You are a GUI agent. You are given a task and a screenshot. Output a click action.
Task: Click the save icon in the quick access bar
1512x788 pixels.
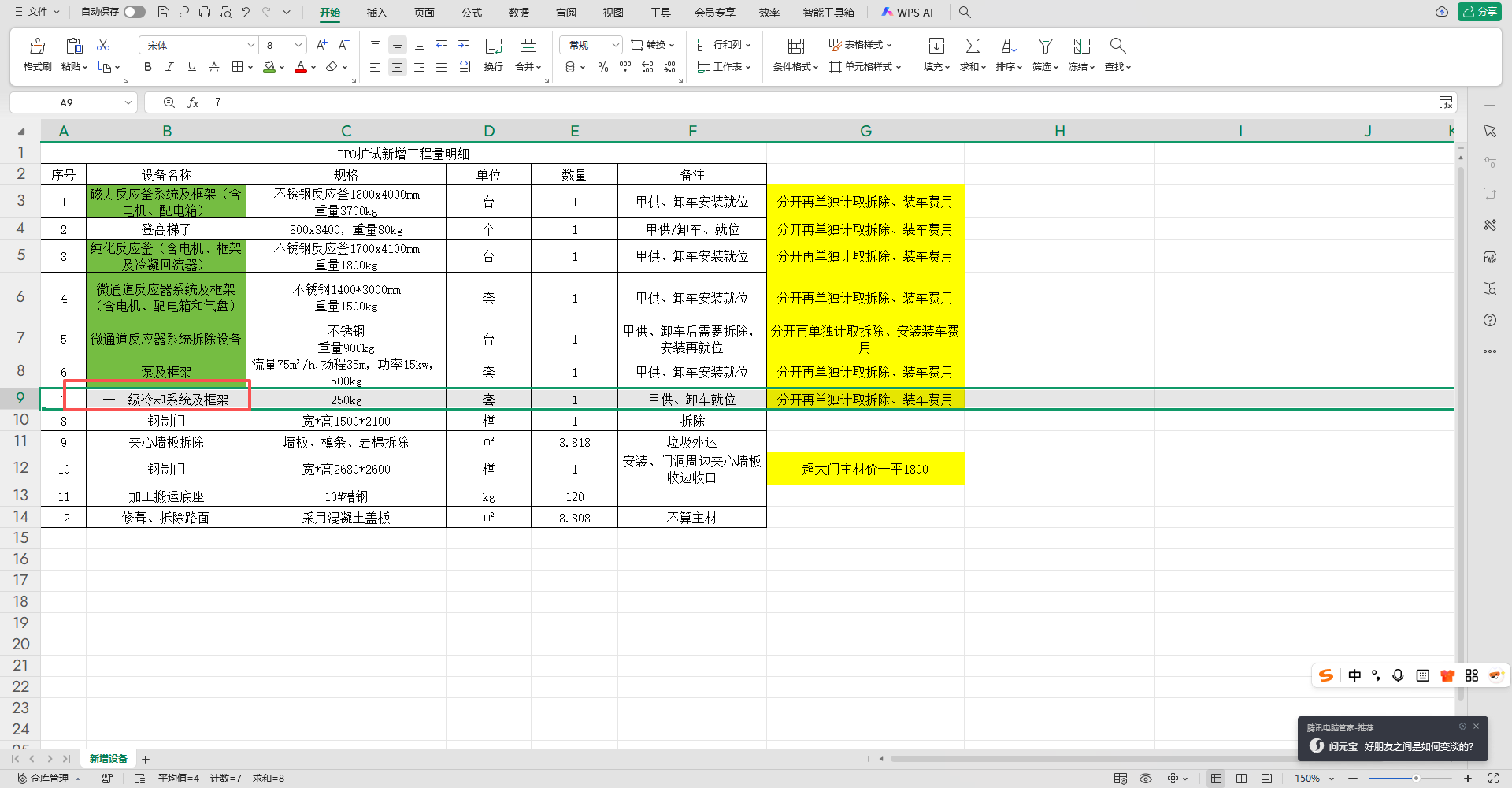coord(164,12)
